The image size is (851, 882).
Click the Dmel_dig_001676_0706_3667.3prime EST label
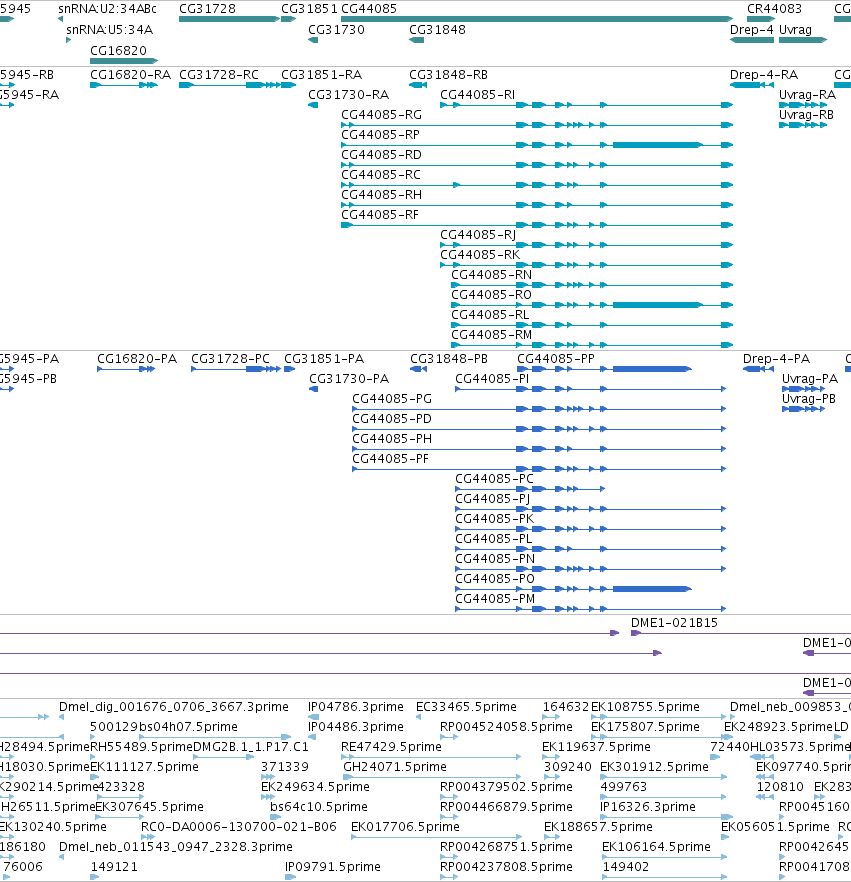pos(174,706)
